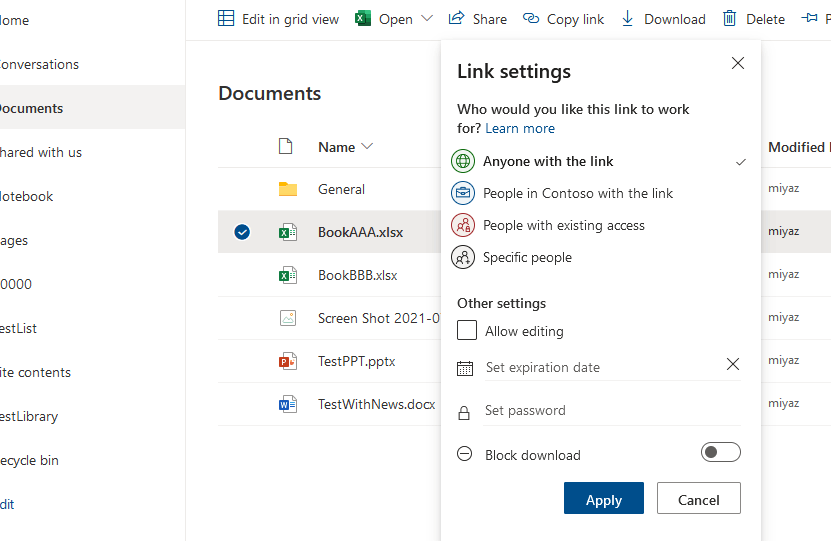Check the Allow editing checkbox
831x541 pixels.
(467, 330)
